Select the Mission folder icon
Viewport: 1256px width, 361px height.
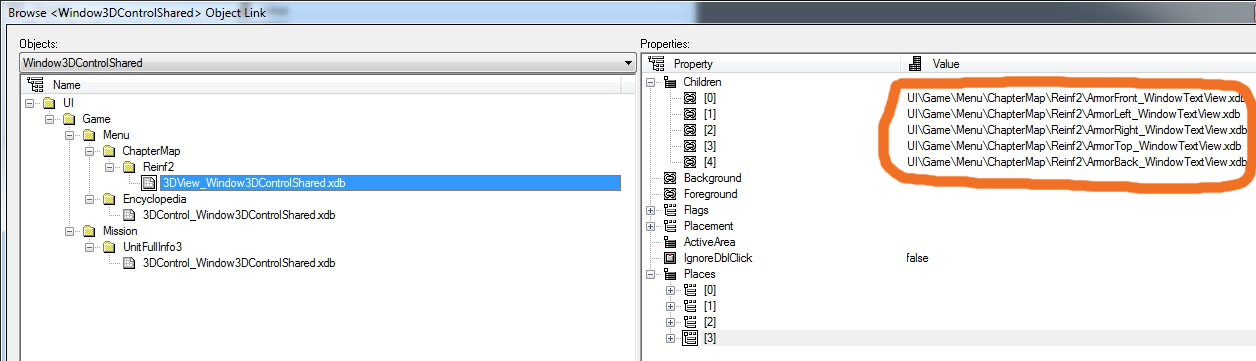pos(88,231)
